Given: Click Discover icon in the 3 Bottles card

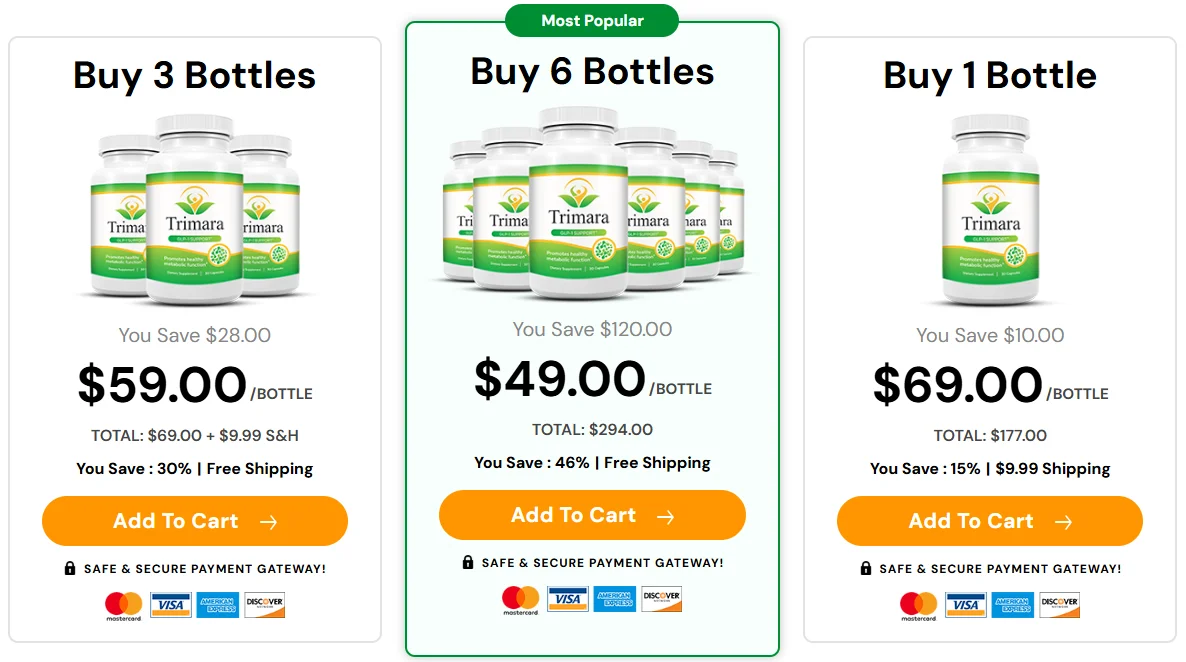Looking at the screenshot, I should tap(265, 605).
